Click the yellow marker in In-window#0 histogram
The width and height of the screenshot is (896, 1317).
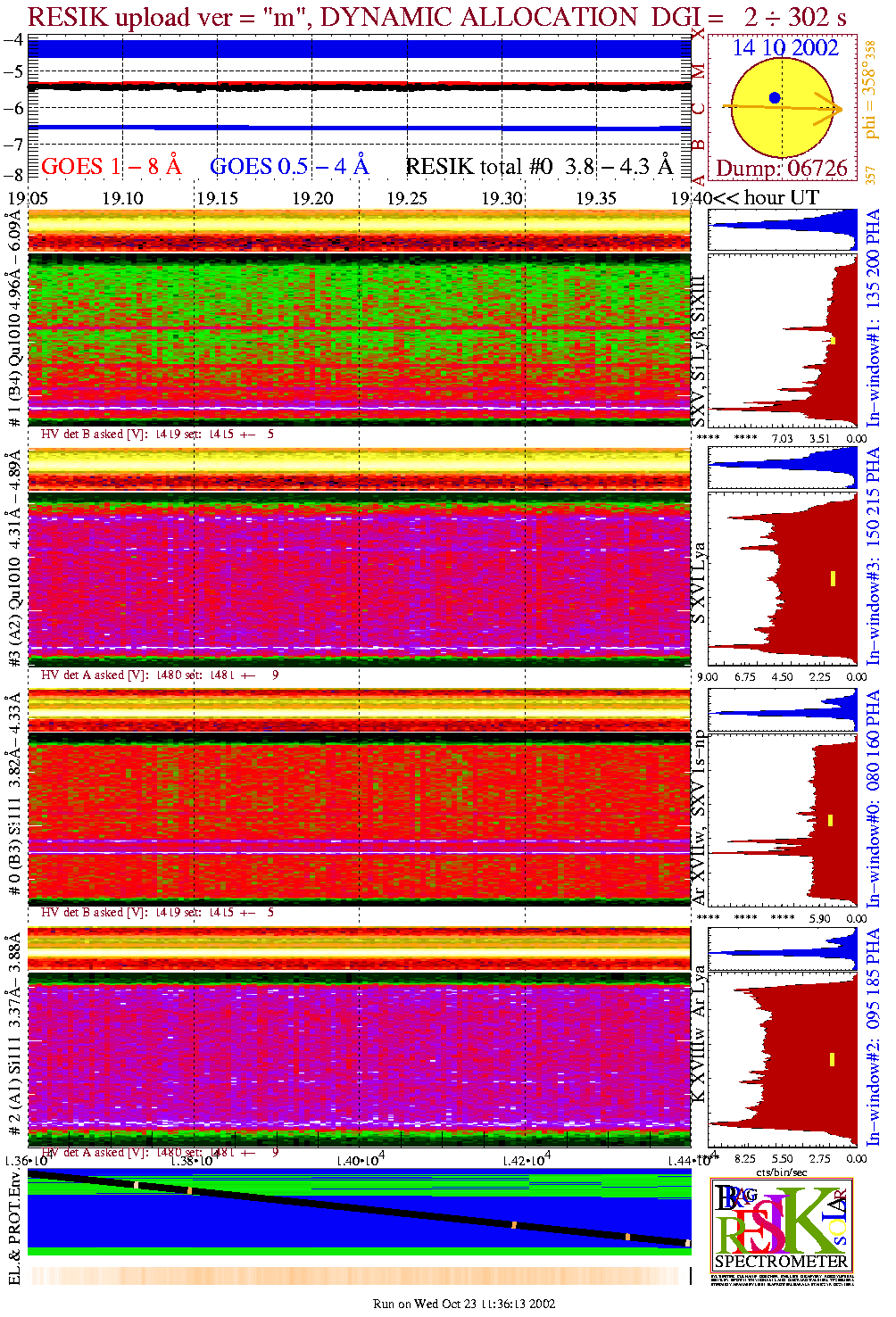pos(831,820)
